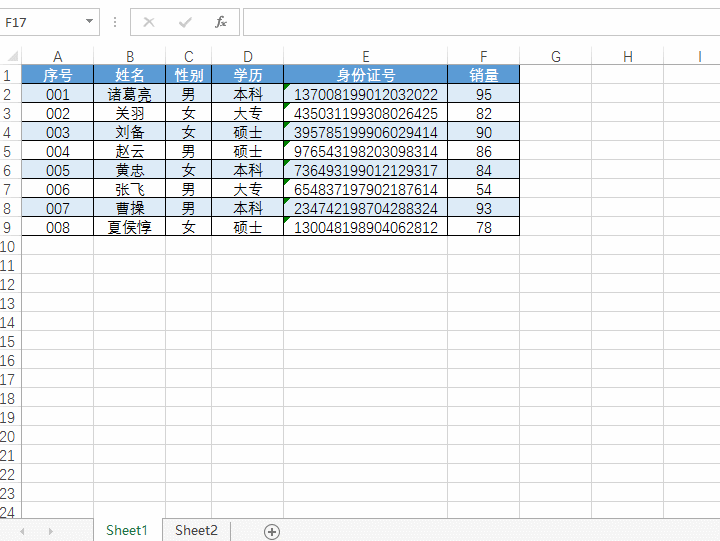Click the Enter checkmark icon in formula bar

coord(185,22)
